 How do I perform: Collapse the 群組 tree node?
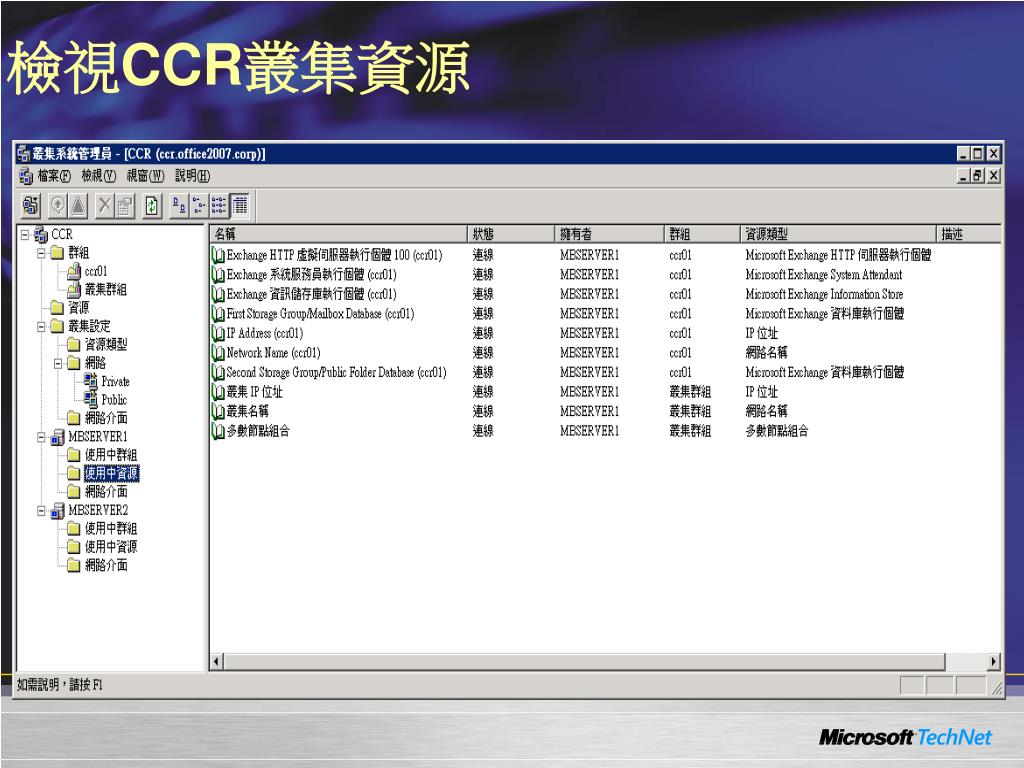click(41, 253)
